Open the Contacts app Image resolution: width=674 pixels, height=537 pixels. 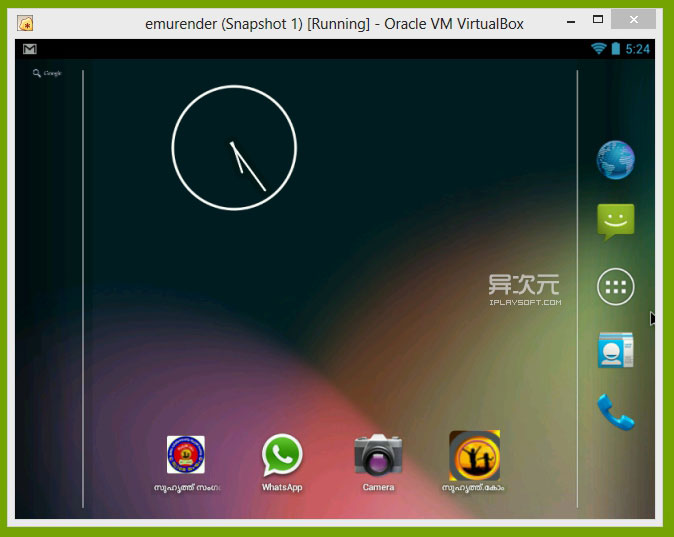point(616,350)
